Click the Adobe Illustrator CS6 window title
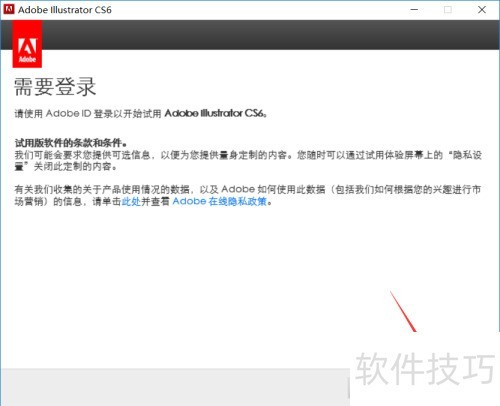Image resolution: width=500 pixels, height=406 pixels. [65, 10]
